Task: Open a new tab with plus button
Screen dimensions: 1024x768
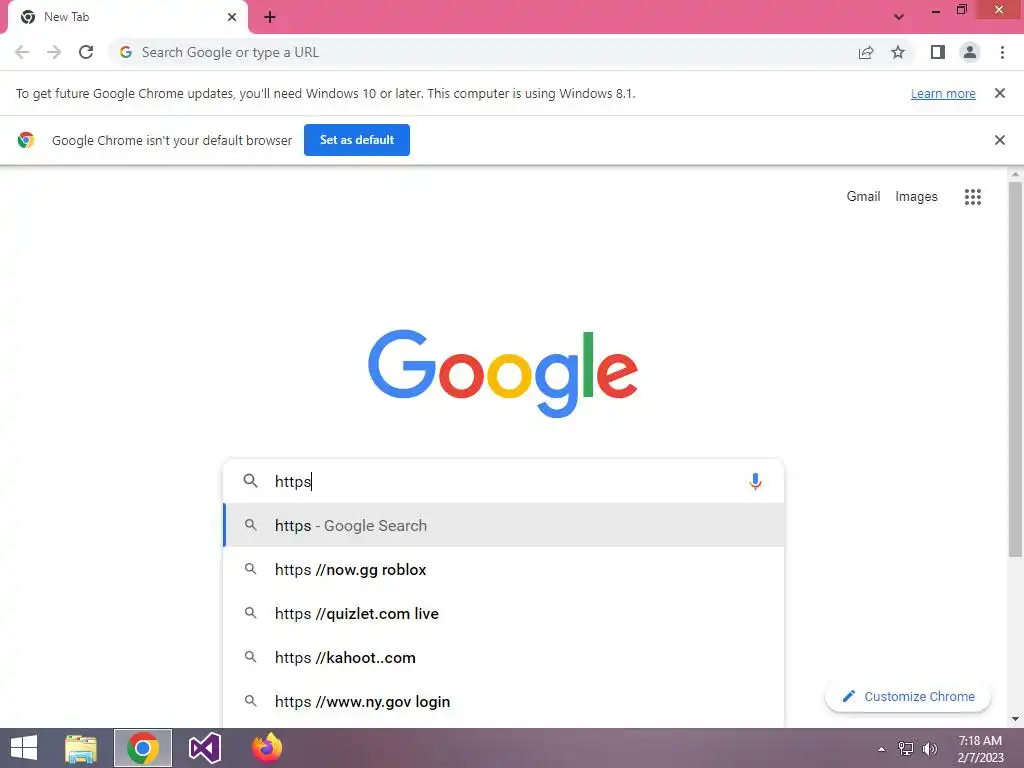Action: point(270,18)
